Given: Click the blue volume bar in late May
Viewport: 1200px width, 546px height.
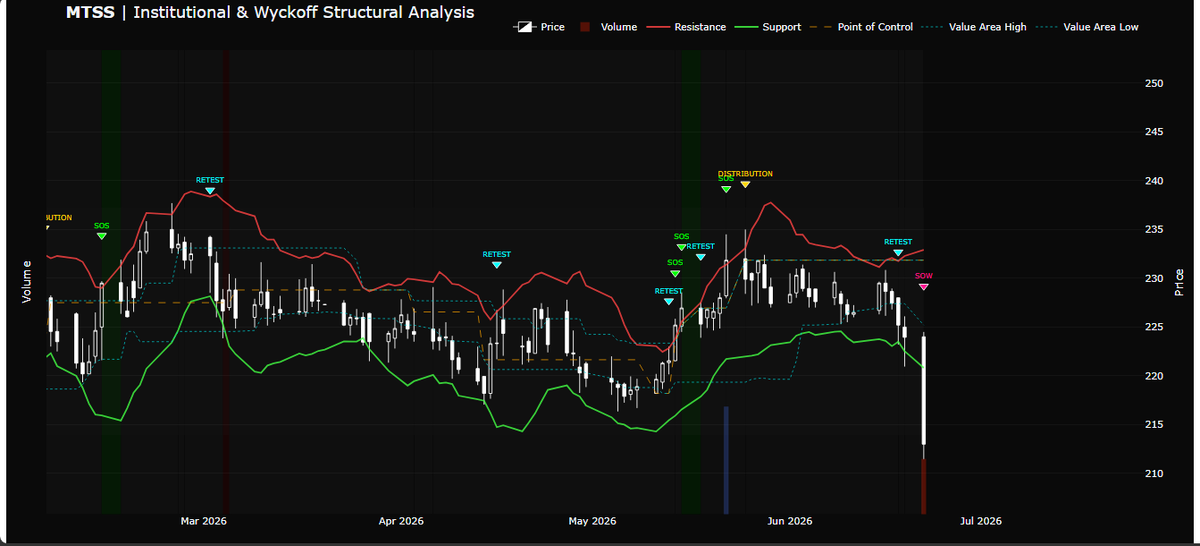Looking at the screenshot, I should (726, 460).
